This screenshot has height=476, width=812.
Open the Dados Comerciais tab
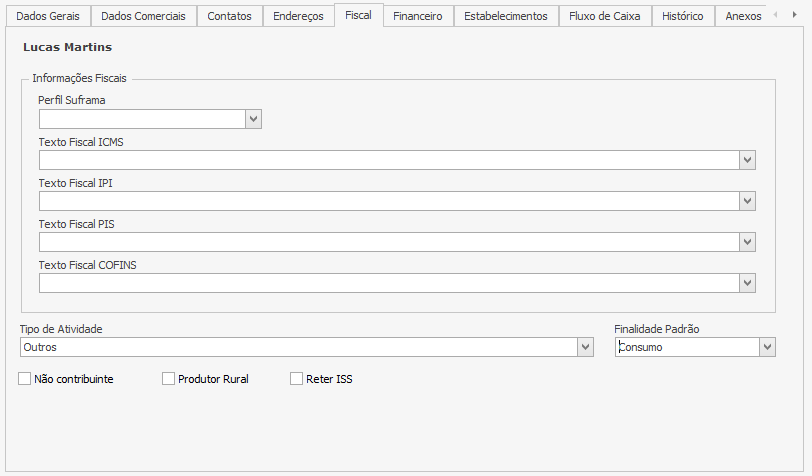pos(143,16)
